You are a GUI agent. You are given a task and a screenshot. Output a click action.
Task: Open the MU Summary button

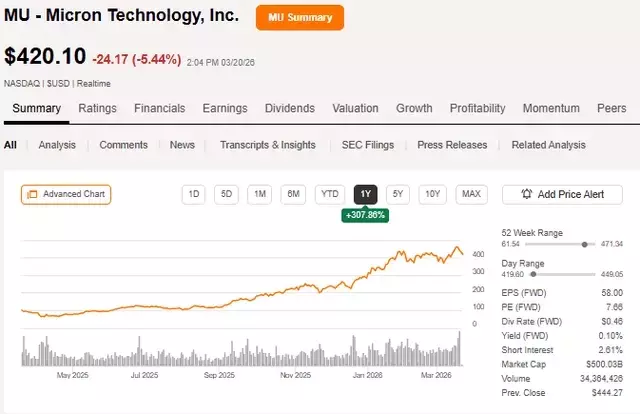(300, 17)
